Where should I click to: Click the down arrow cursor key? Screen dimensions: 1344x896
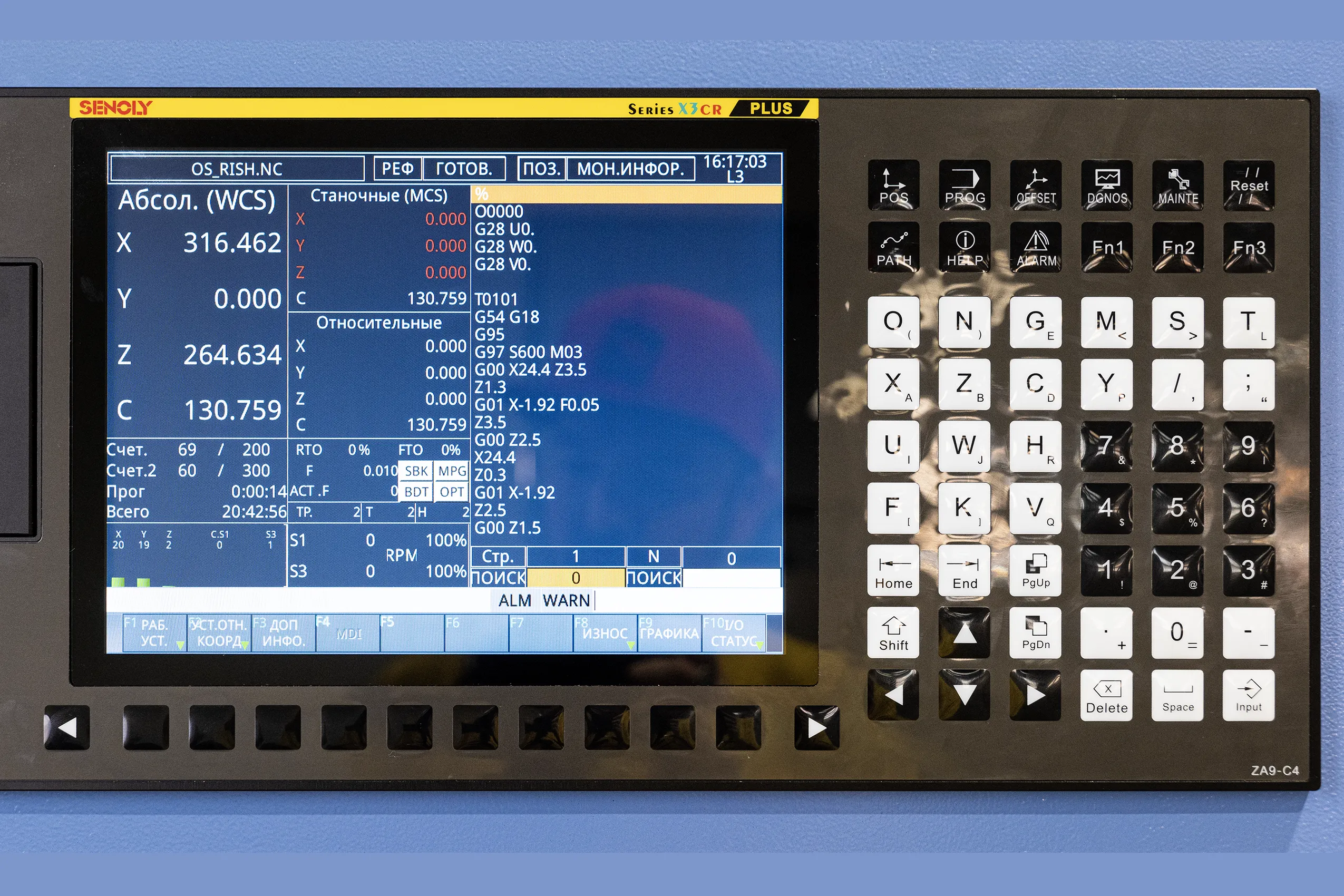click(x=965, y=695)
